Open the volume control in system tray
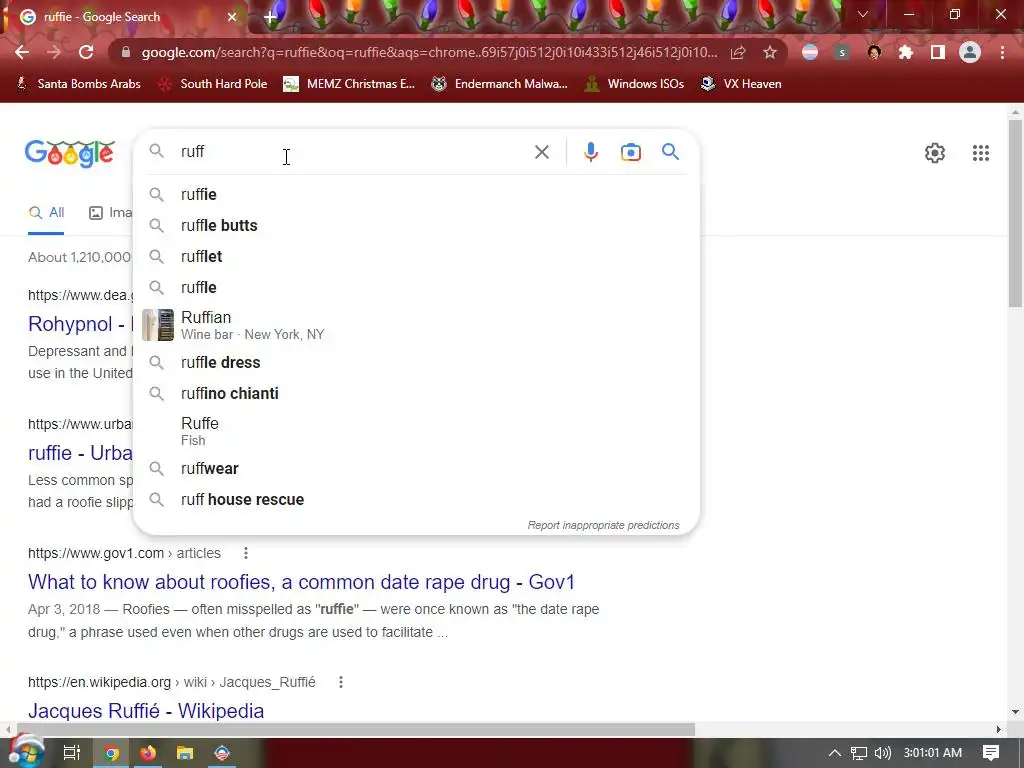Image resolution: width=1024 pixels, height=768 pixels. pyautogui.click(x=882, y=753)
